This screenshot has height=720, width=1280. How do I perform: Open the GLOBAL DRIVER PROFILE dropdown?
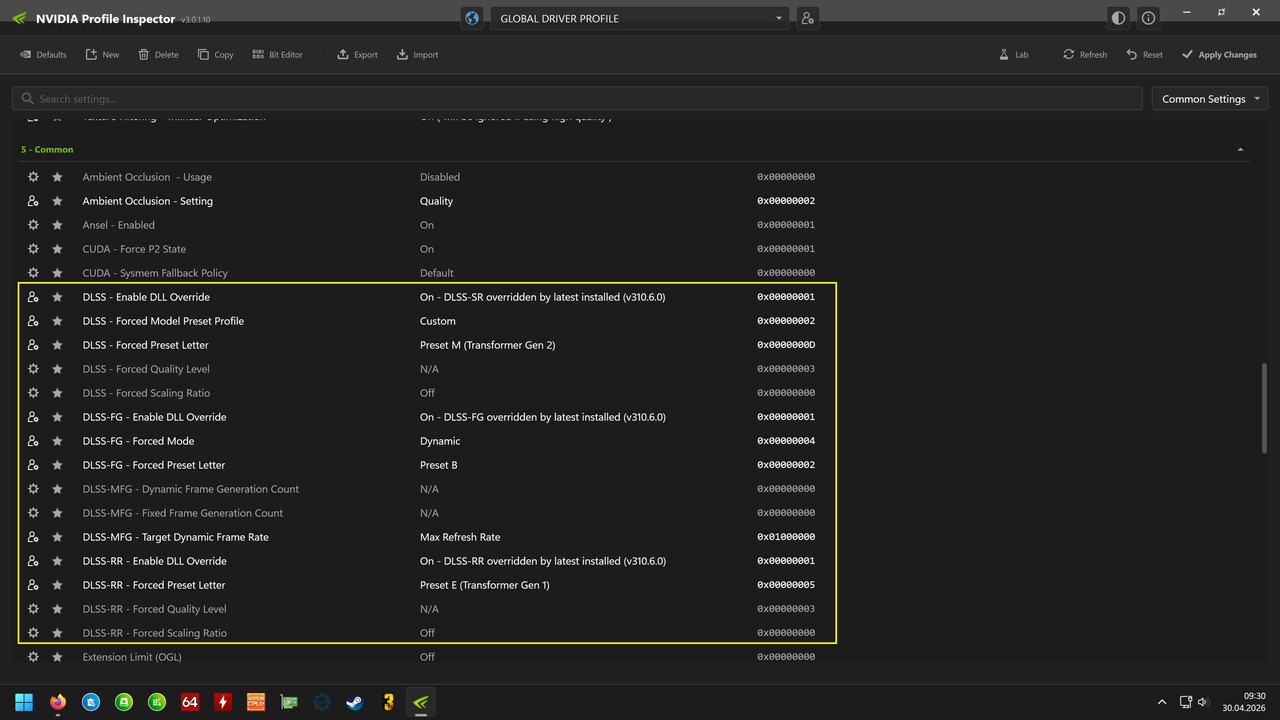point(640,18)
